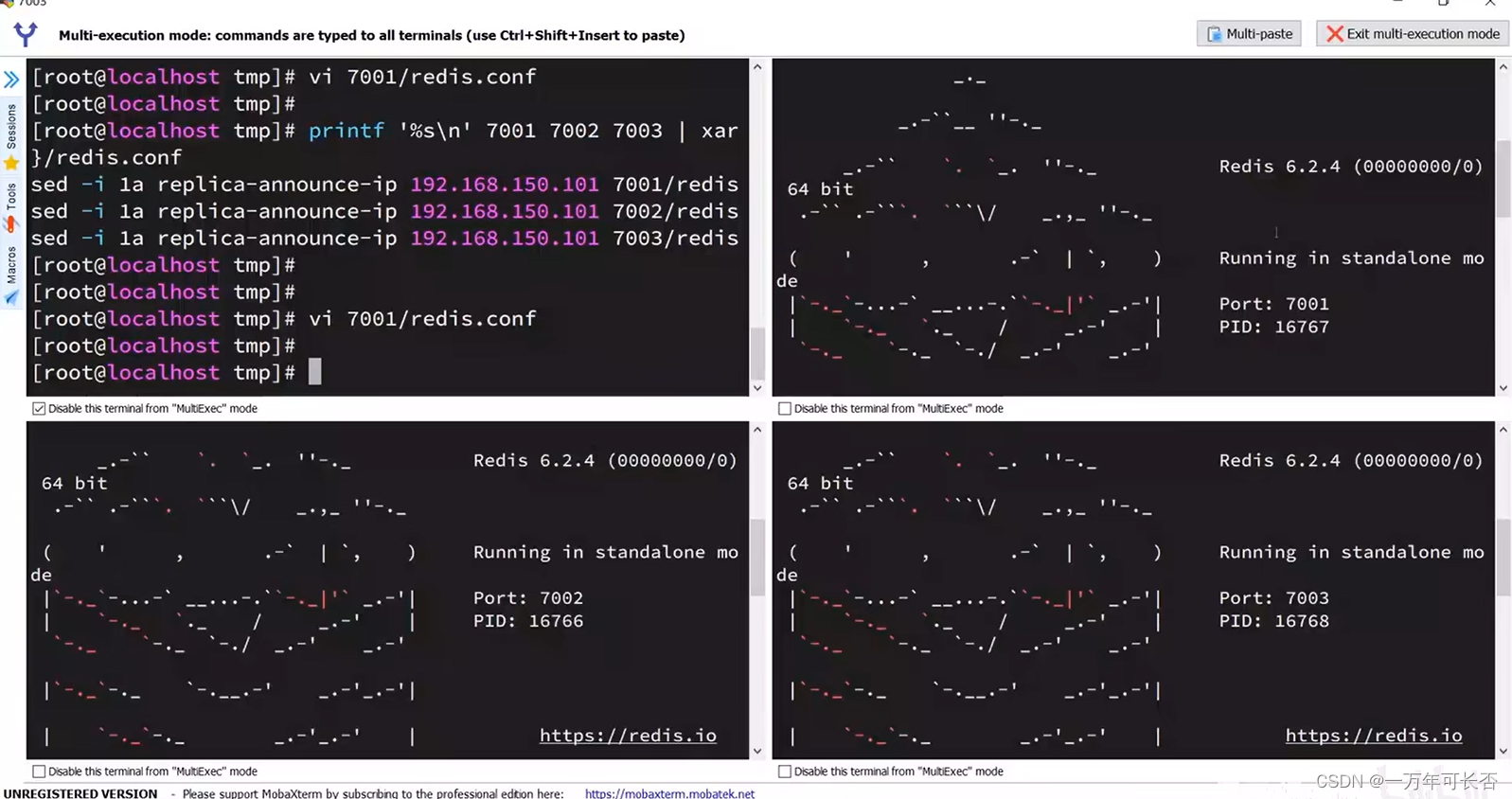The height and width of the screenshot is (799, 1512).
Task: Click 'Redis 6.2.4' text in Port 7002 terminal
Action: 534,461
